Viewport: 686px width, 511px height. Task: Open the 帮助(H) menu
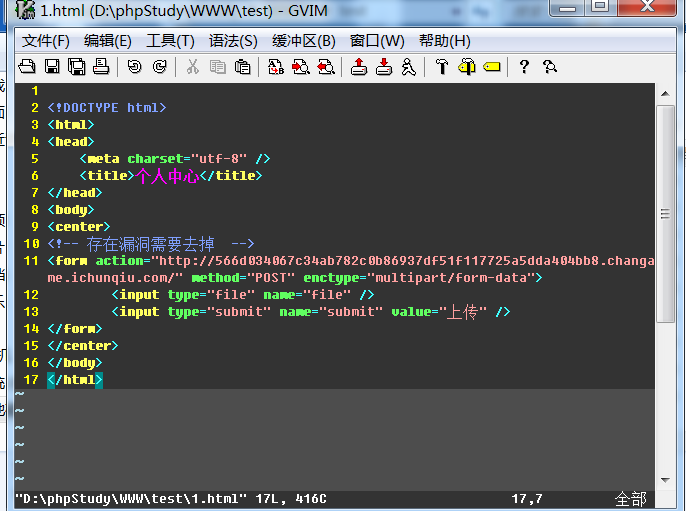[444, 41]
